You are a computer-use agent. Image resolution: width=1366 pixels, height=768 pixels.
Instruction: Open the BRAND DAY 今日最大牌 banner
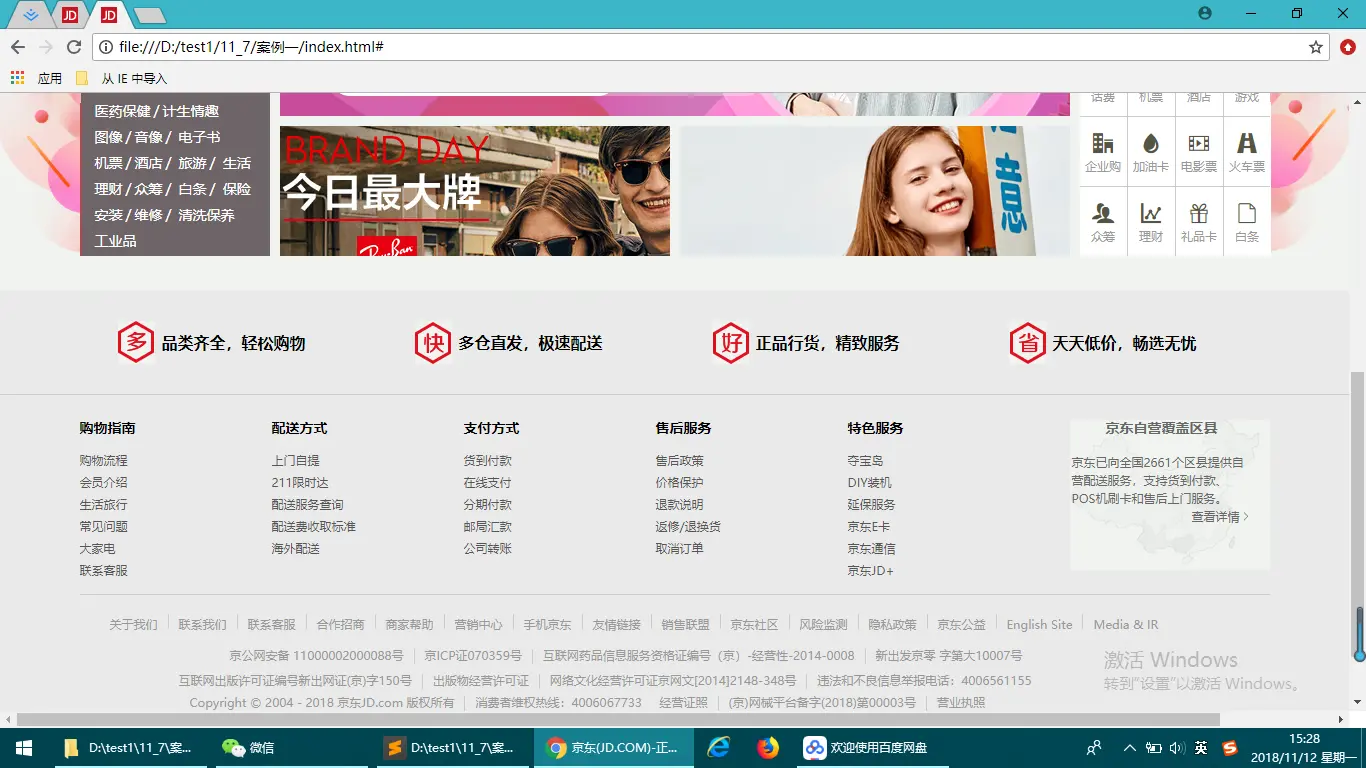[x=475, y=191]
